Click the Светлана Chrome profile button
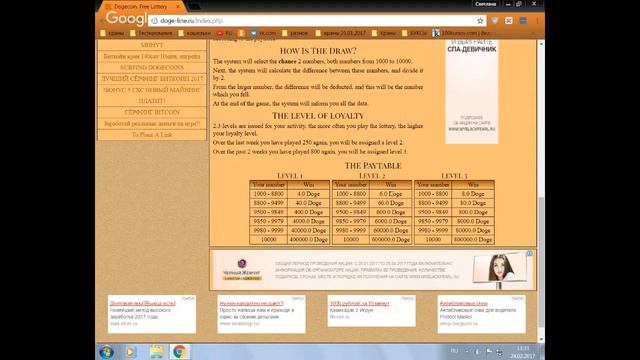Screen dimensions: 640x360 coord(485,4)
